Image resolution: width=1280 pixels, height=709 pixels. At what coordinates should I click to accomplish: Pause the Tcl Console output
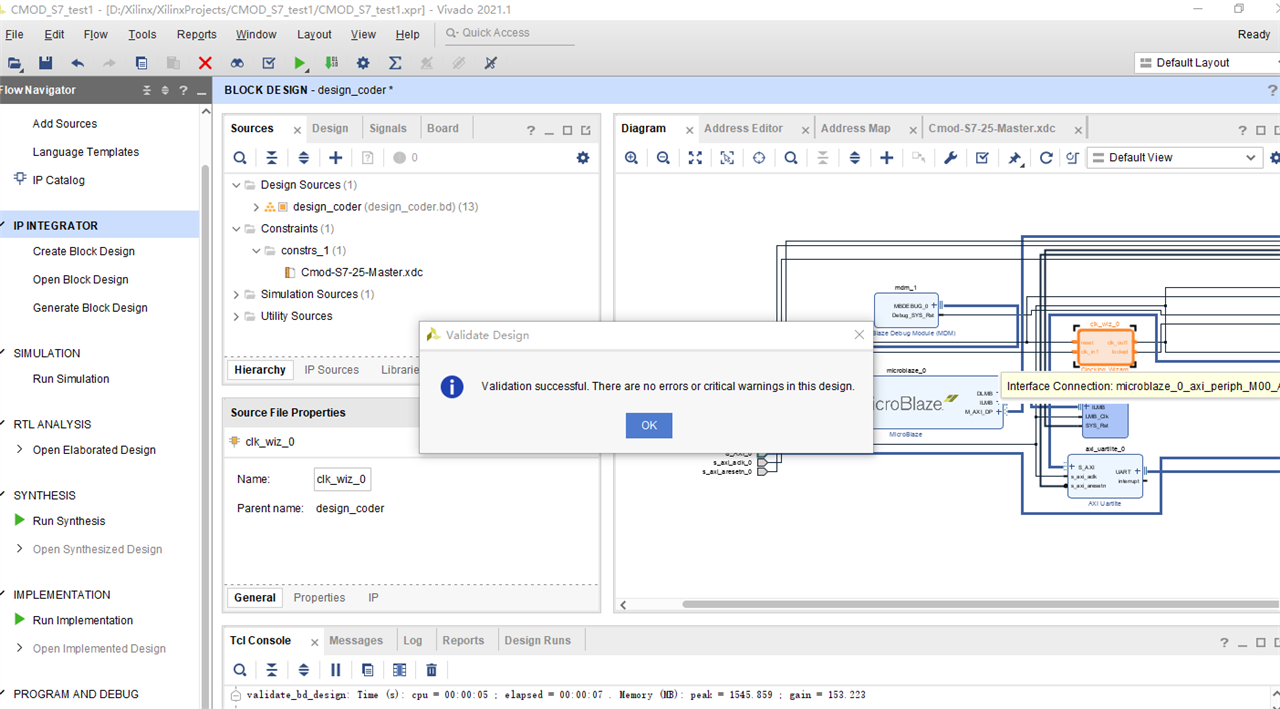(336, 670)
